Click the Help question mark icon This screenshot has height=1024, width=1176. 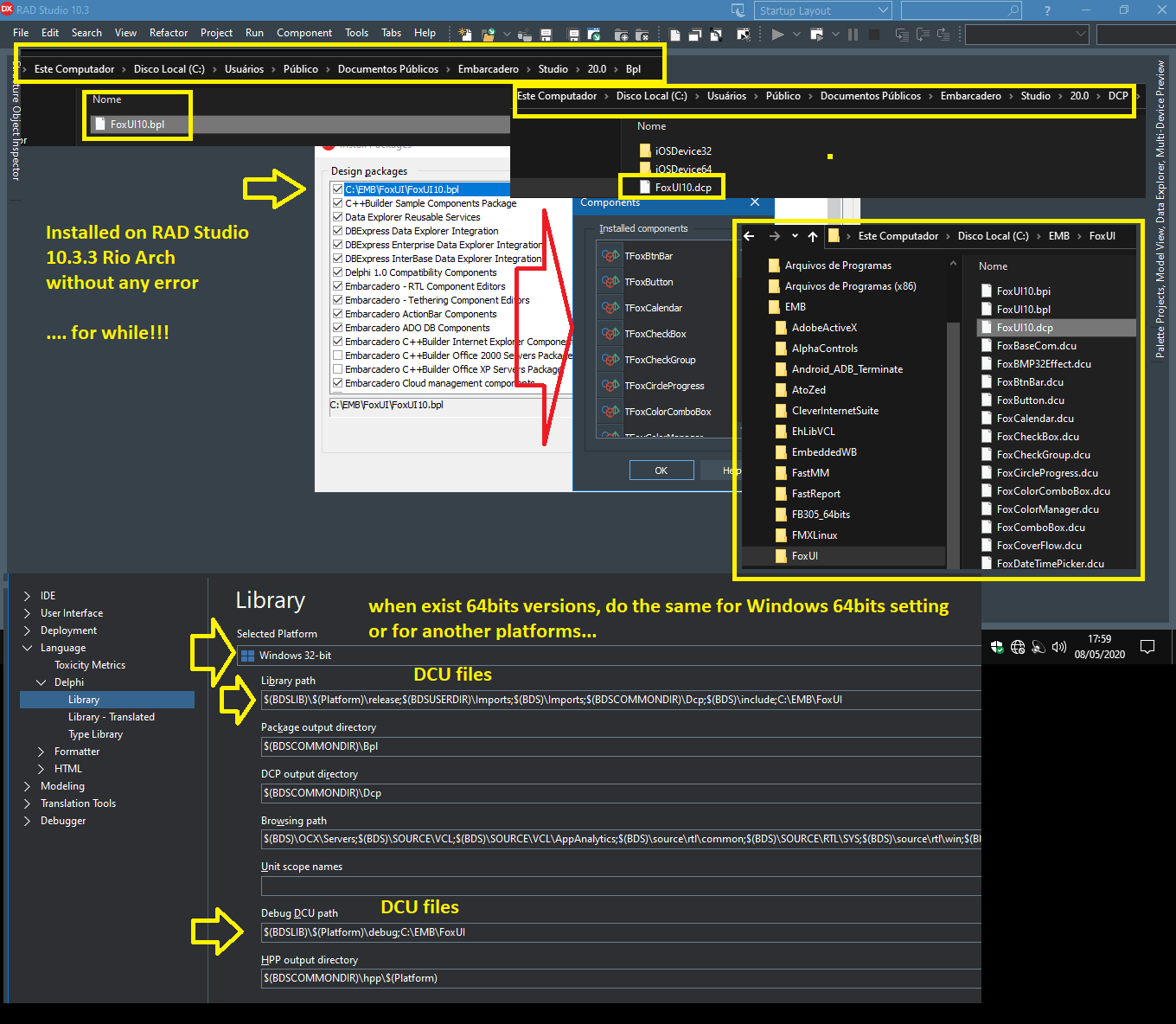tap(1047, 10)
